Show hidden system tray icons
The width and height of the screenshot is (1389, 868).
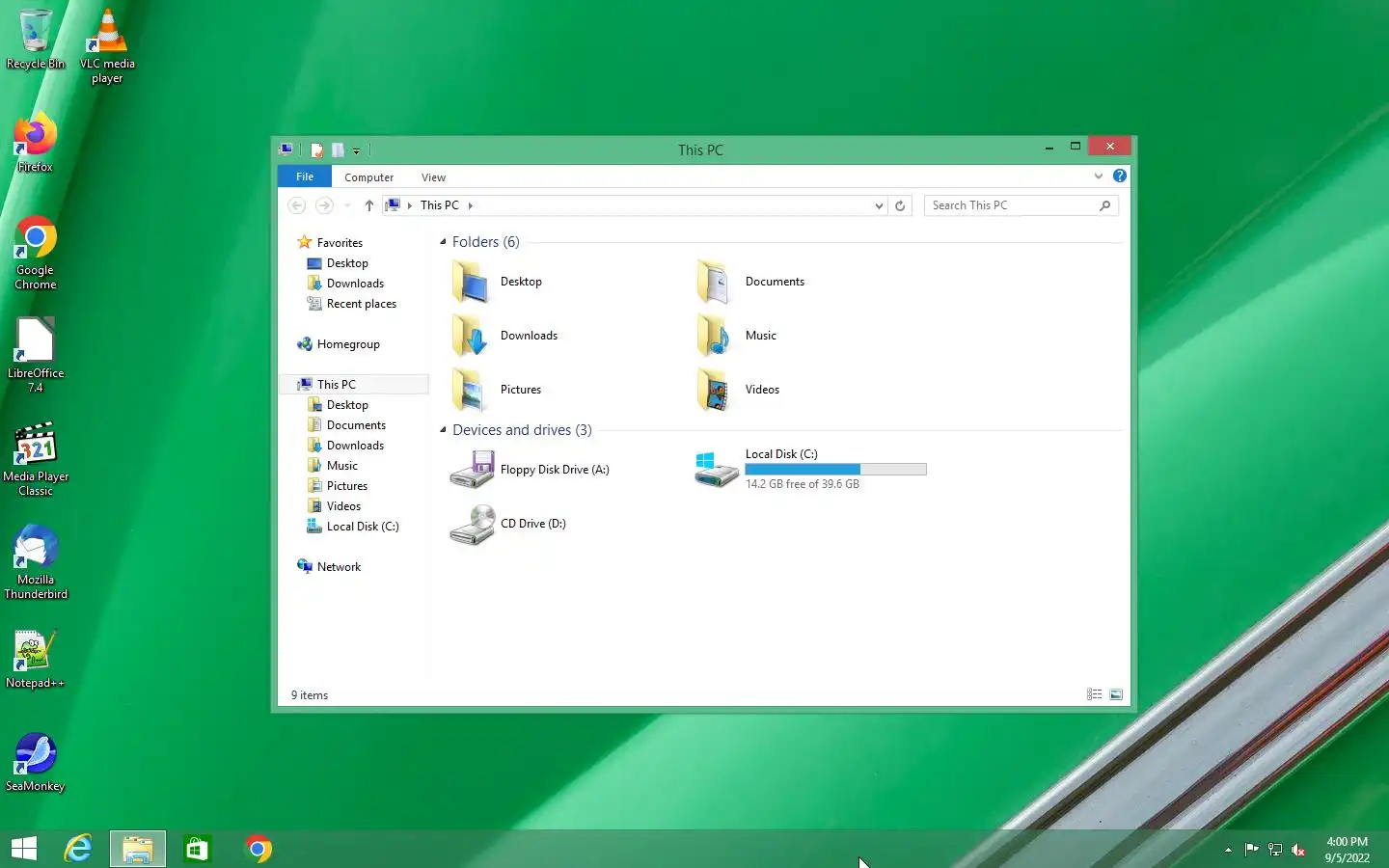click(1228, 850)
